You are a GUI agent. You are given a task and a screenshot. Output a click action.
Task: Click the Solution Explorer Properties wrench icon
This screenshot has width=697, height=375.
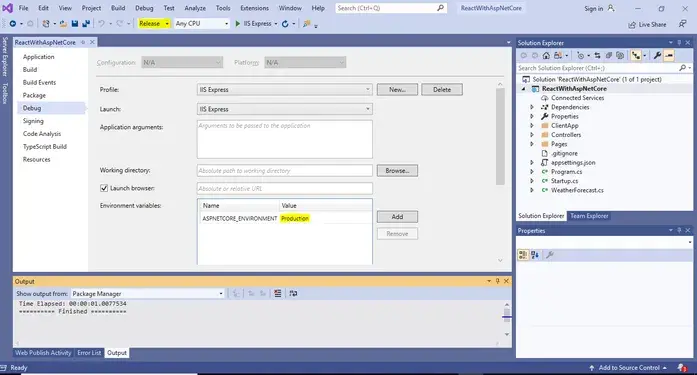coord(657,56)
